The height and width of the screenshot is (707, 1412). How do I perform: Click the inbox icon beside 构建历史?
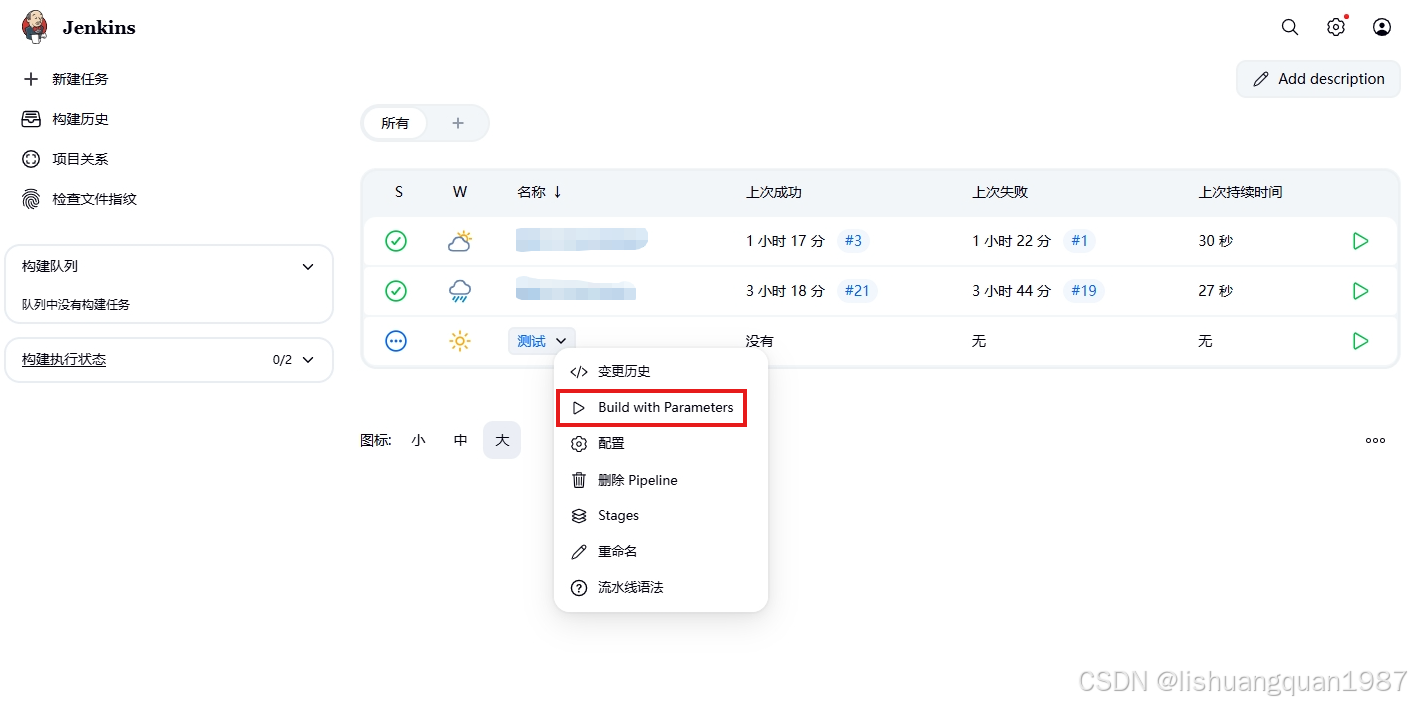31,119
